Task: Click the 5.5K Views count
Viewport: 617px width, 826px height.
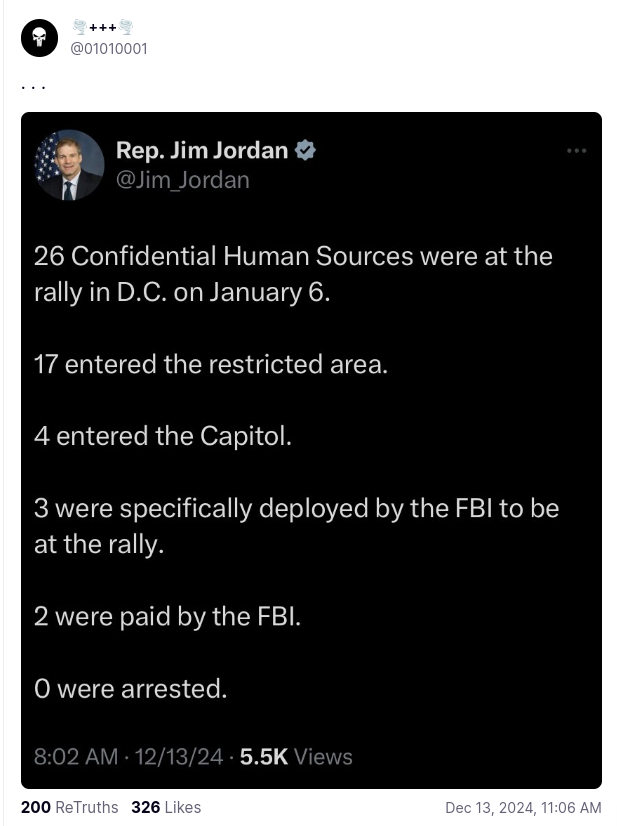Action: pos(296,757)
